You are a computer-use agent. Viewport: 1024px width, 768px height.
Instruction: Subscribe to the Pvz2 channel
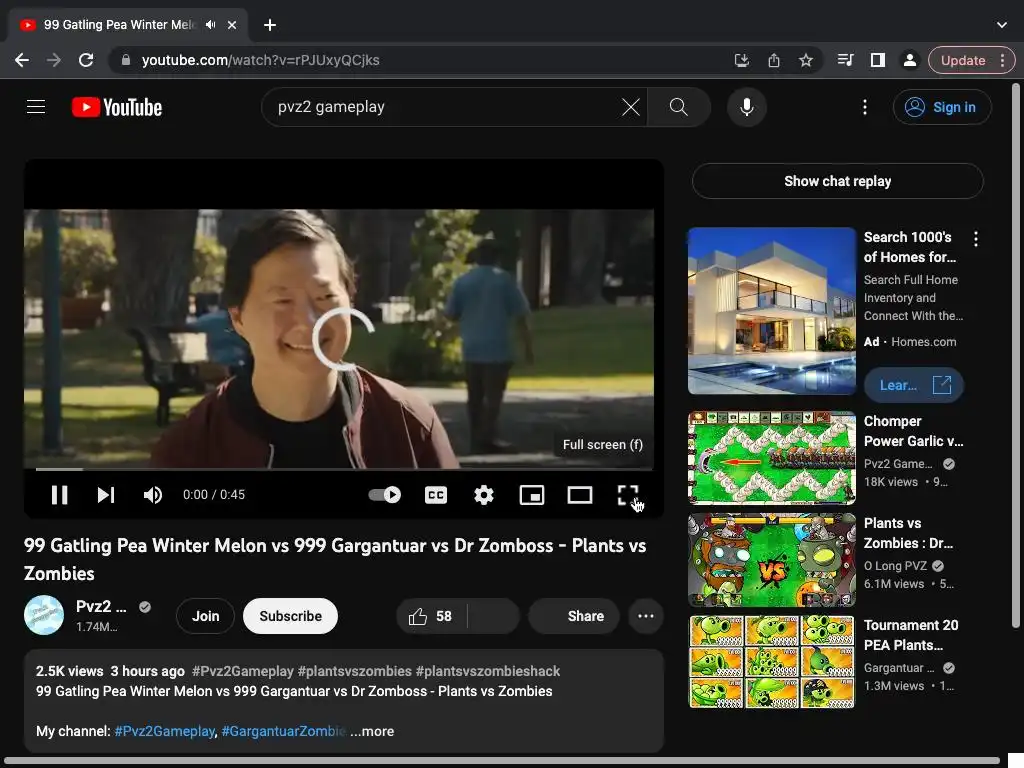click(290, 616)
